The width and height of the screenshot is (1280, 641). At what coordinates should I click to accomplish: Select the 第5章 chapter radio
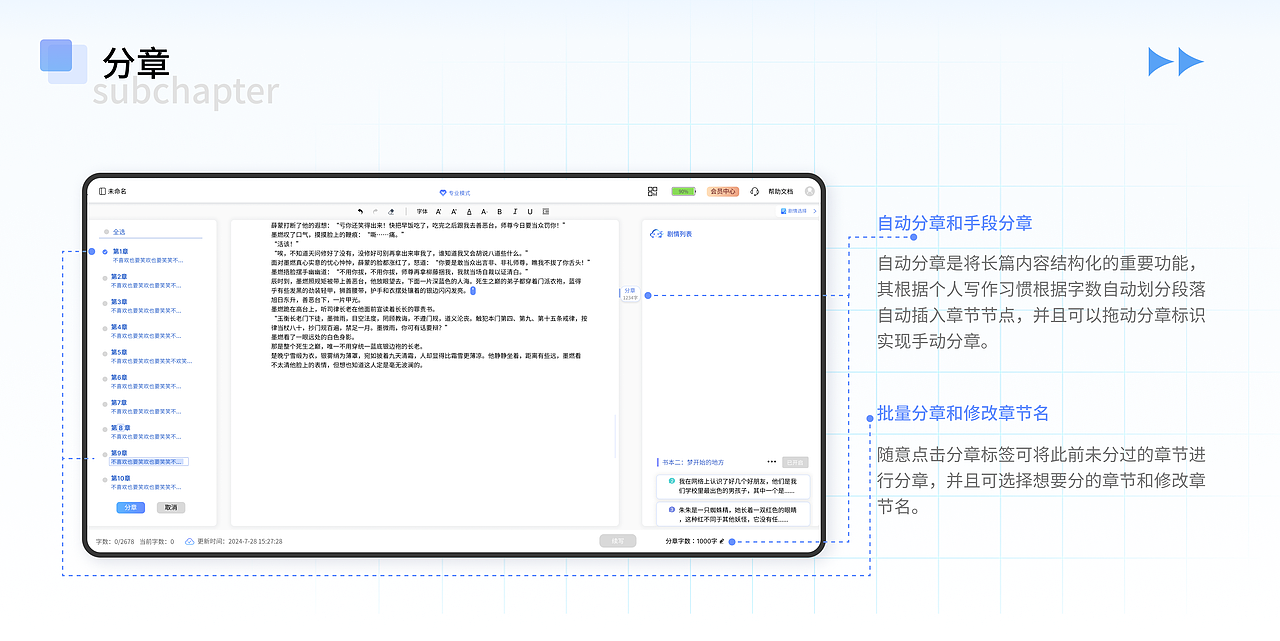tap(105, 353)
